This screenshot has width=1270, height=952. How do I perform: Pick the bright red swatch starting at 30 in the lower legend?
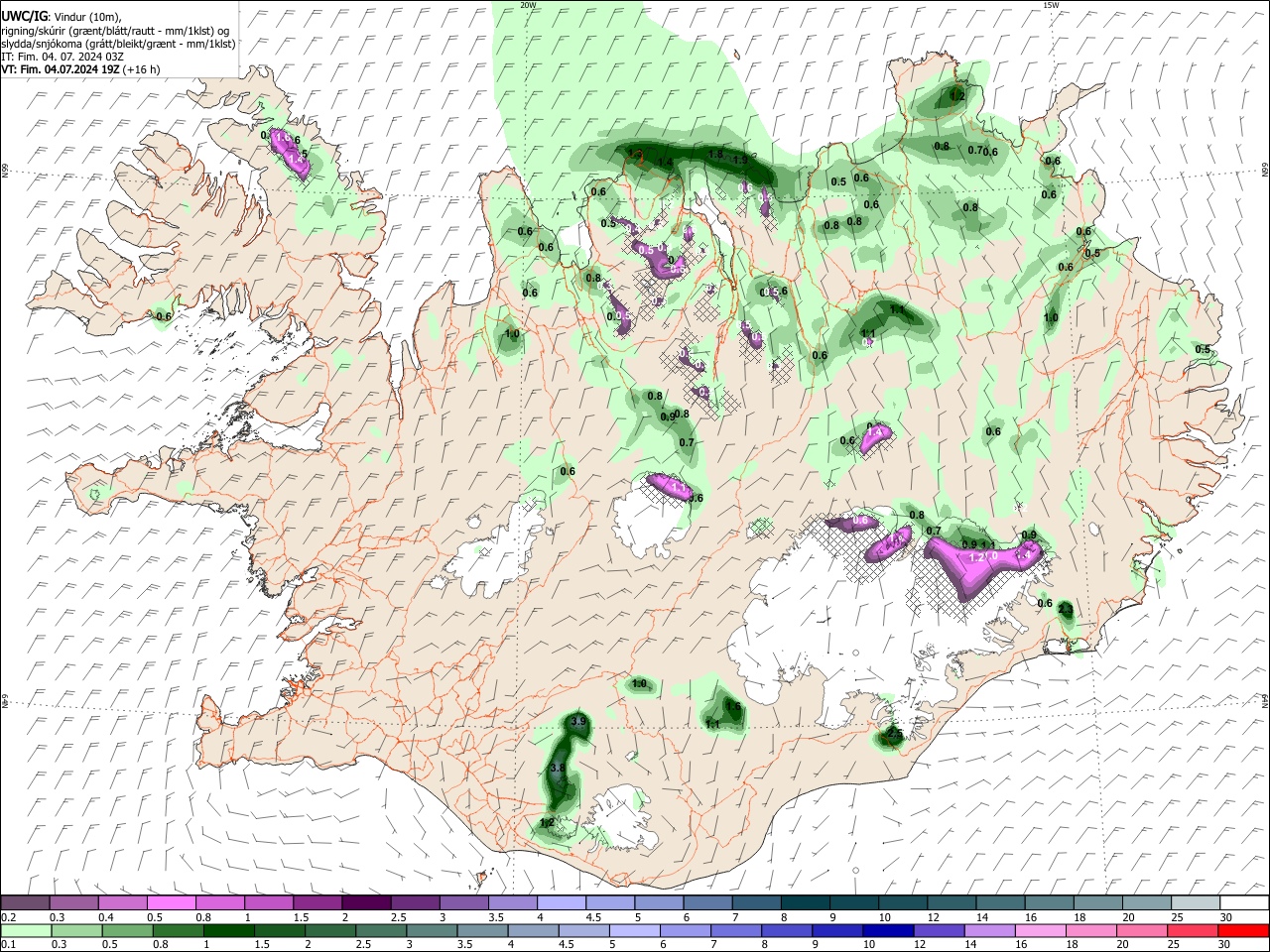pyautogui.click(x=1243, y=931)
